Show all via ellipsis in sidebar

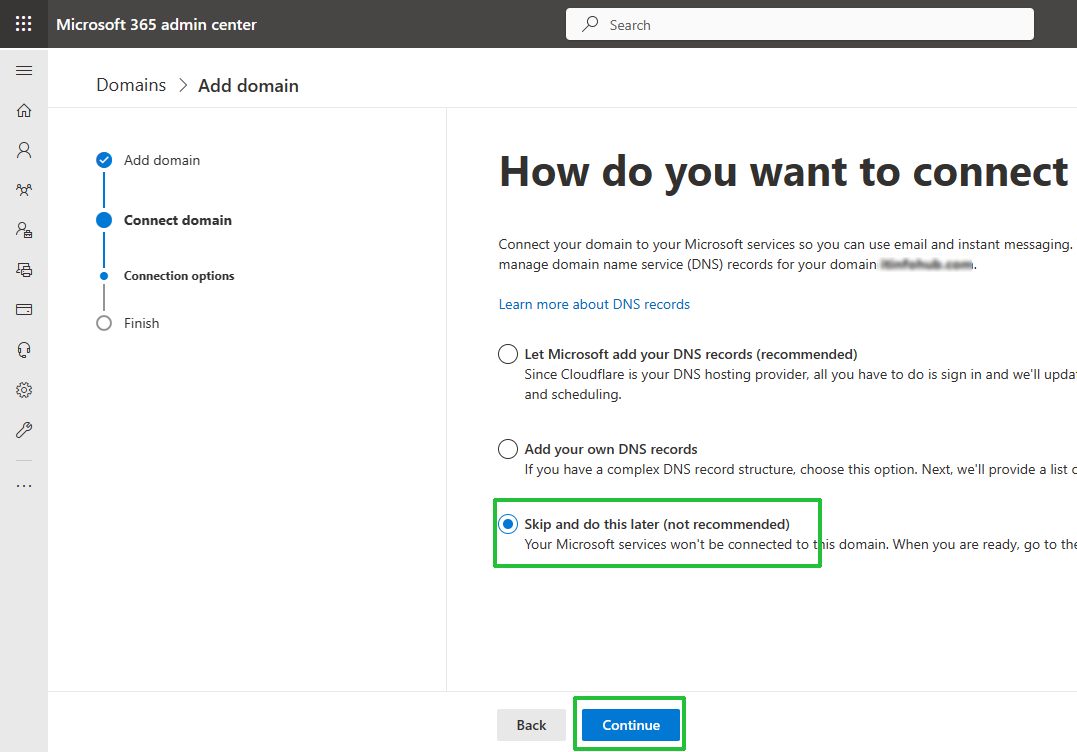pyautogui.click(x=24, y=486)
